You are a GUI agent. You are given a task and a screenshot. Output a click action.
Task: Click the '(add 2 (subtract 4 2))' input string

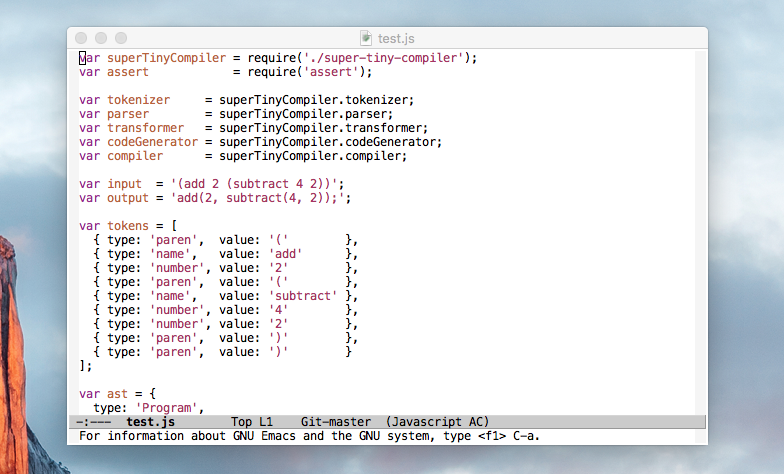coord(254,184)
